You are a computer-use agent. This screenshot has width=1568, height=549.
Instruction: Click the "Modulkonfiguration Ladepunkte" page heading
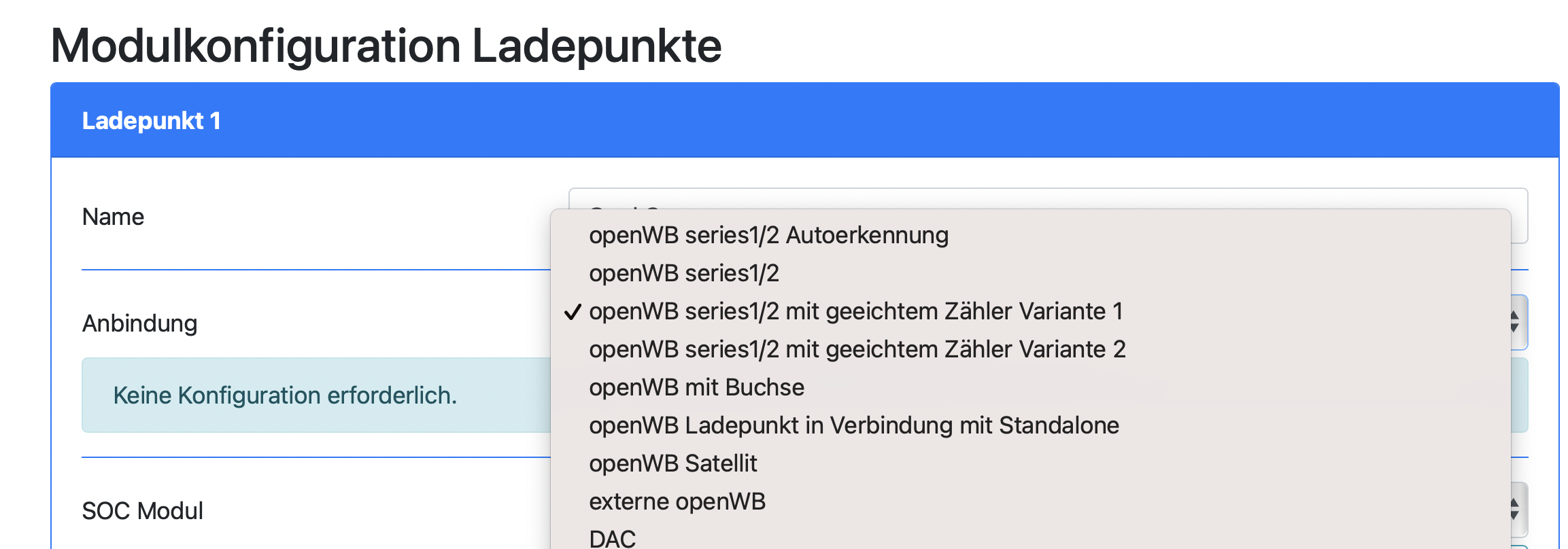(x=386, y=46)
